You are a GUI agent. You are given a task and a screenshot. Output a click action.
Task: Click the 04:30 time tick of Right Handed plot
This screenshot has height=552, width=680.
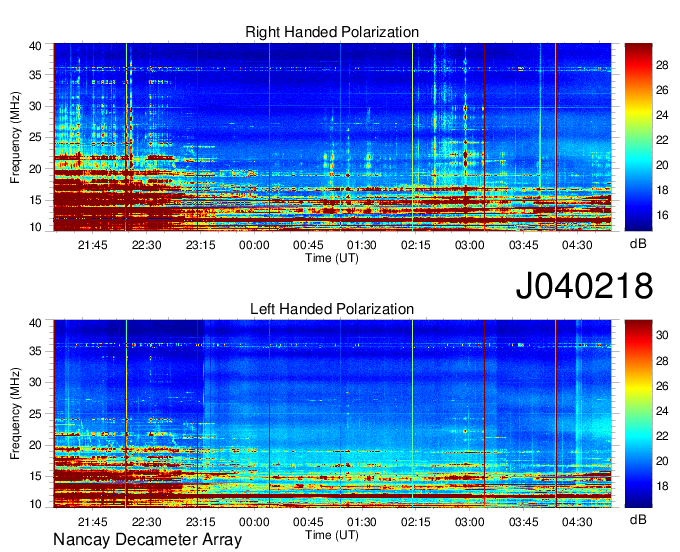577,245
